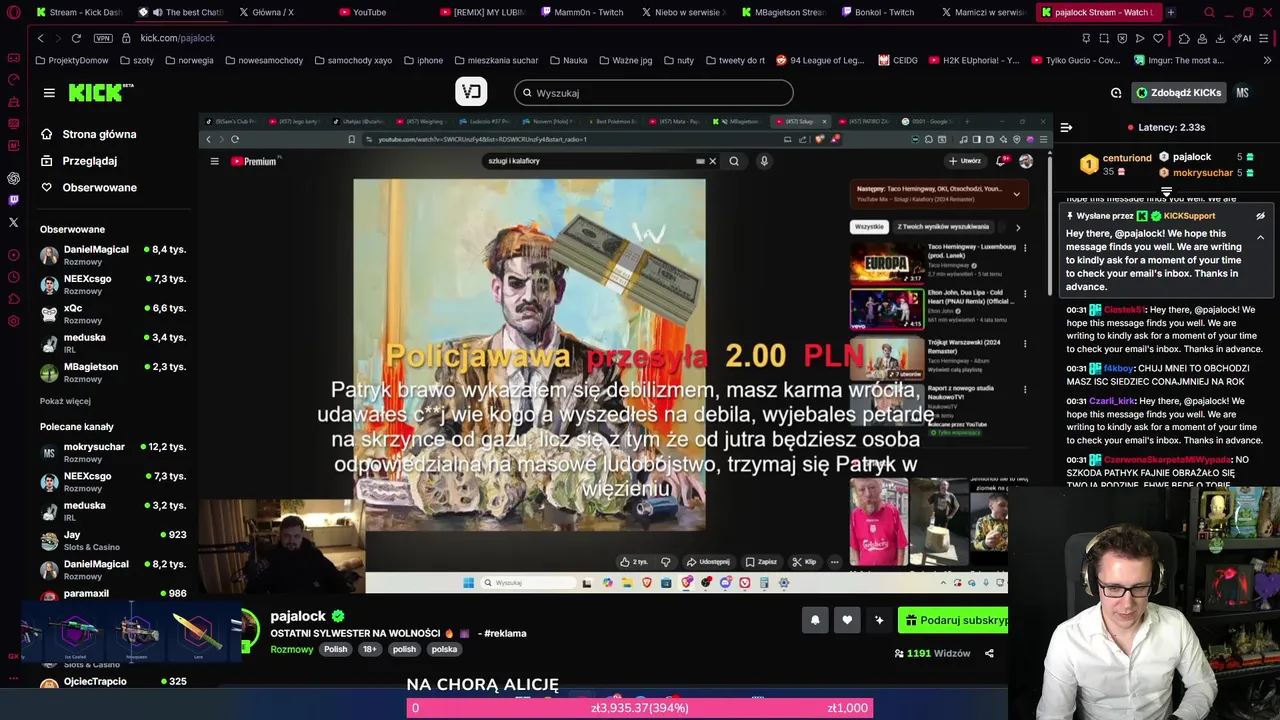This screenshot has width=1280, height=720.
Task: Open followed channel MBagietson
Action: click(x=113, y=372)
